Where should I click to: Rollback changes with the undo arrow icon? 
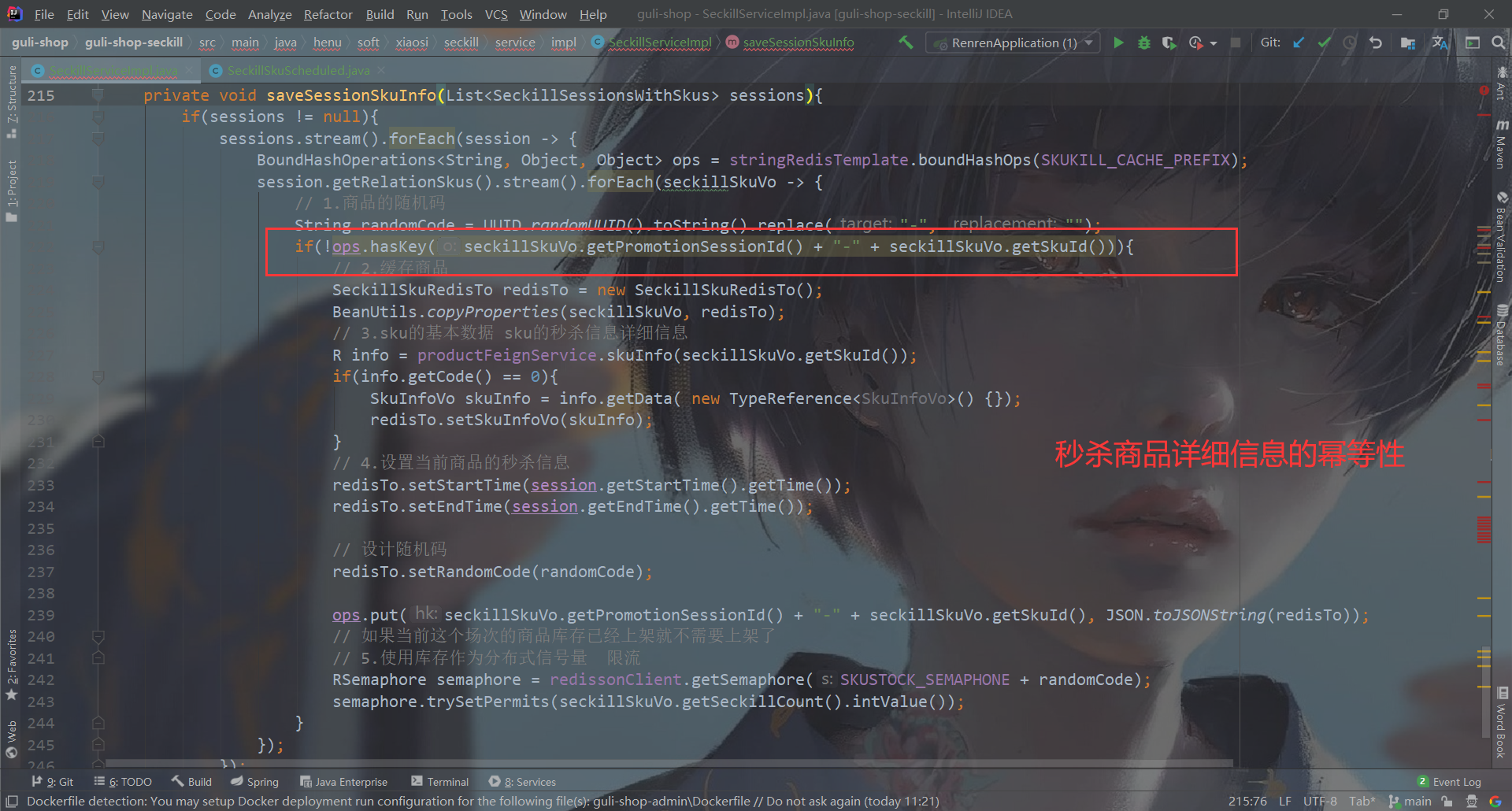click(x=1376, y=43)
